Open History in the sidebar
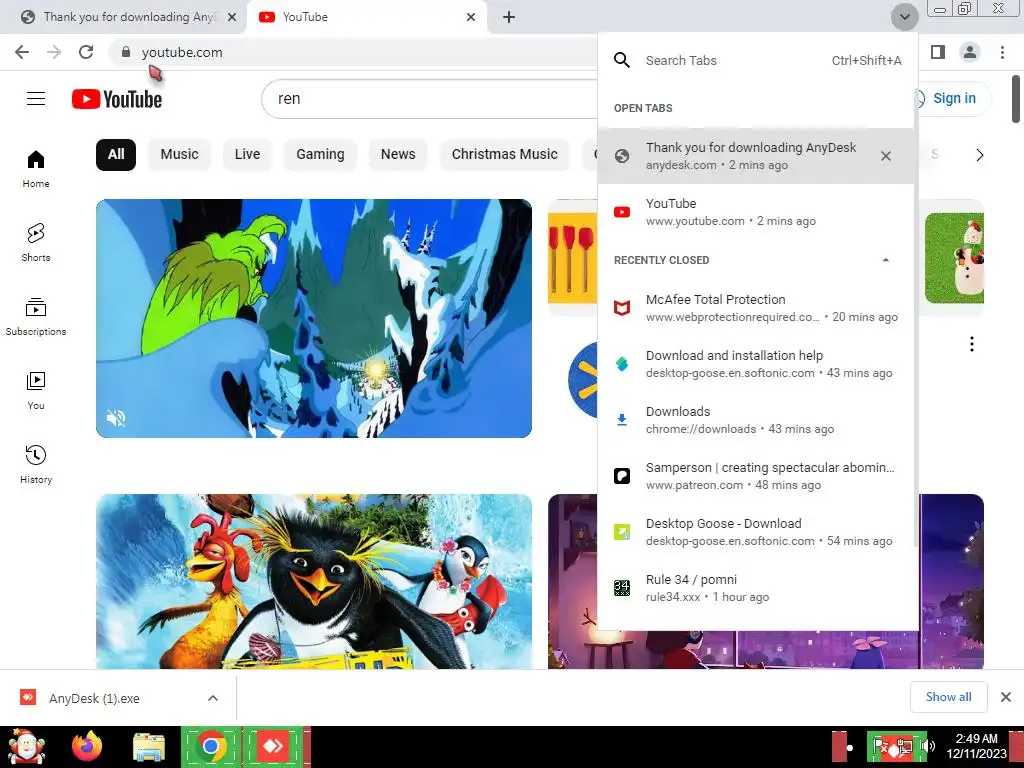 point(36,465)
